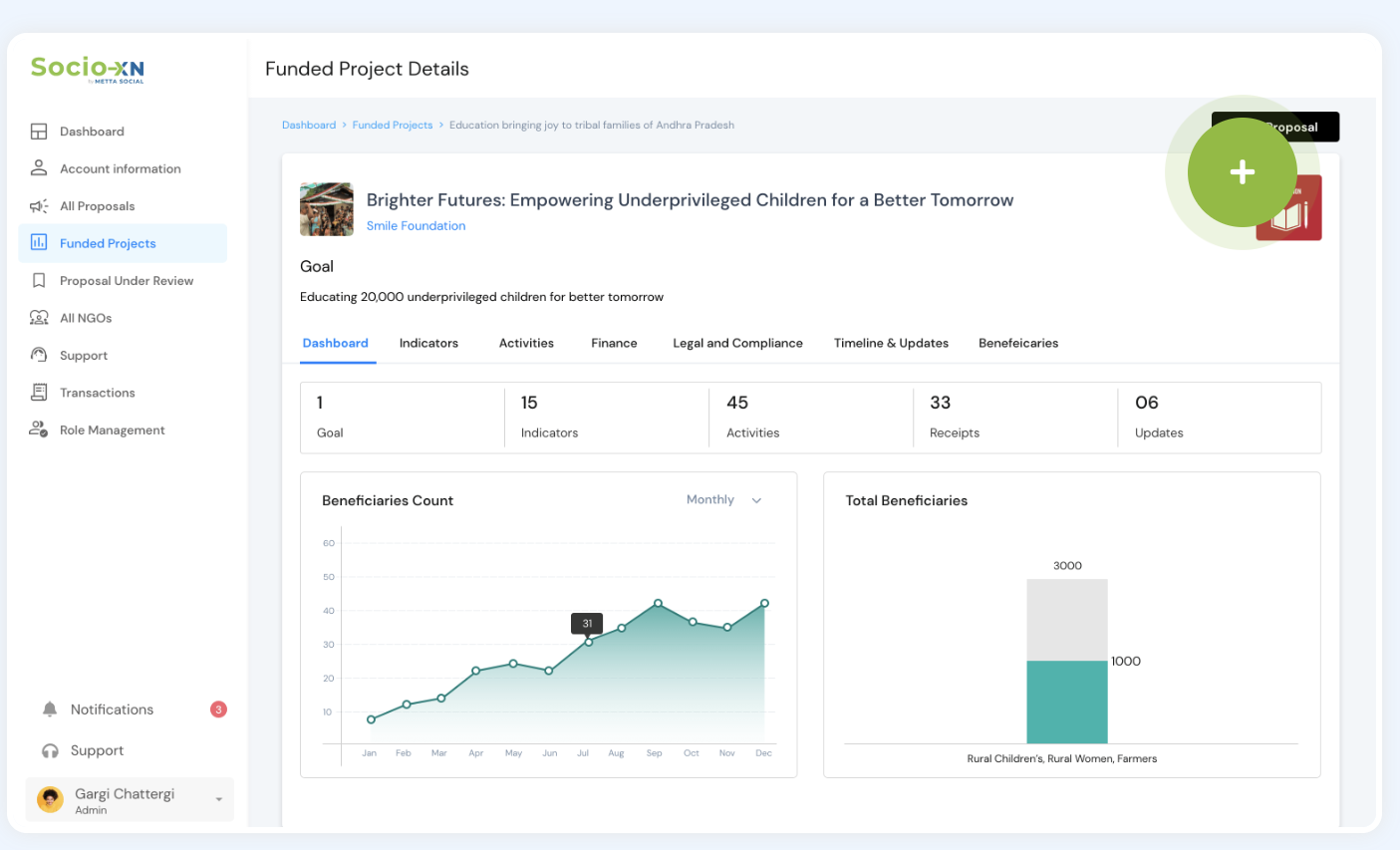This screenshot has height=850, width=1400.
Task: Open the Finance tab
Action: point(614,343)
